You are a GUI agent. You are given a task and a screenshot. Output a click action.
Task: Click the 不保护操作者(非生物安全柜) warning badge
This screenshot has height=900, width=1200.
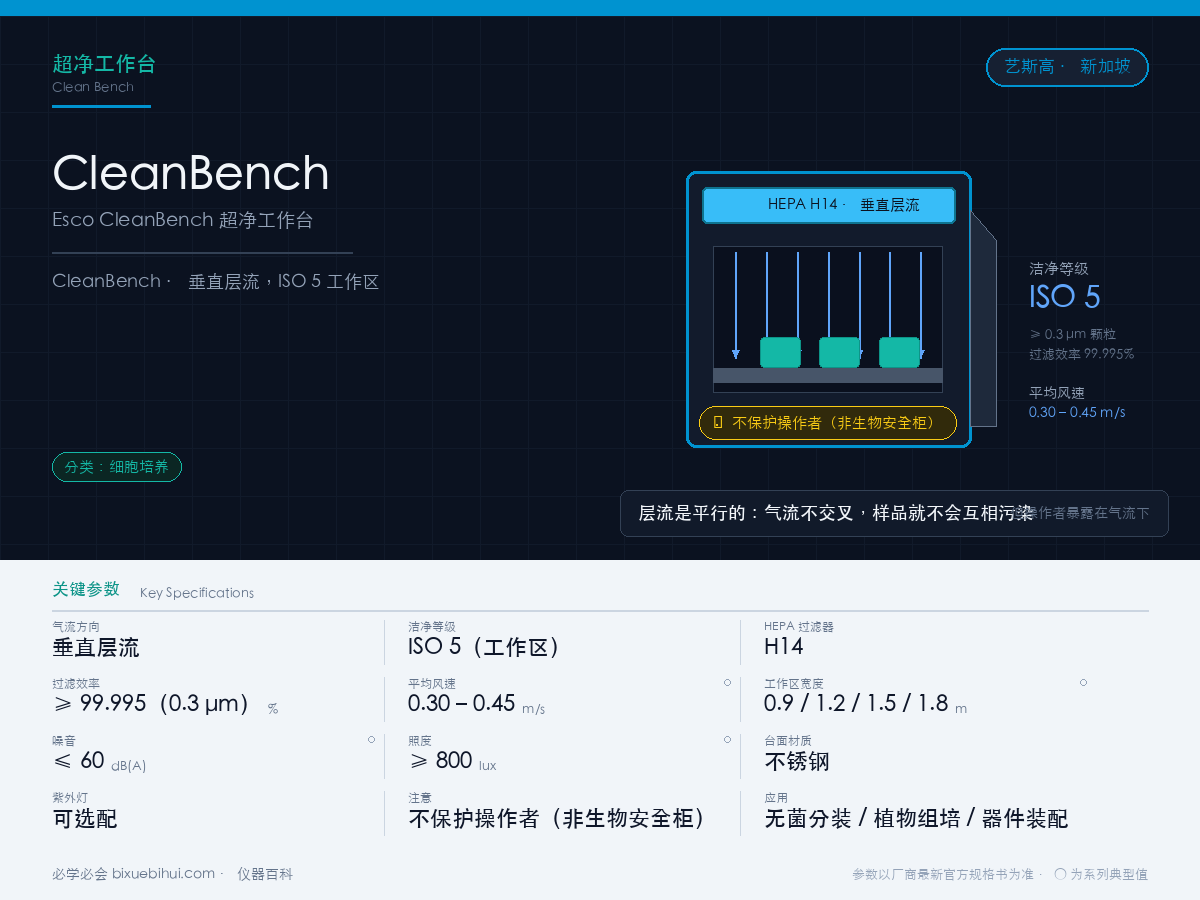(x=828, y=423)
